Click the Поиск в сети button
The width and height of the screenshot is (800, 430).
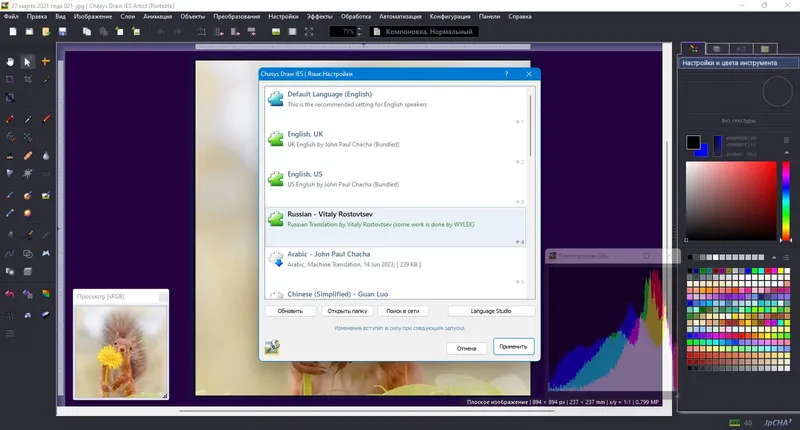click(403, 311)
